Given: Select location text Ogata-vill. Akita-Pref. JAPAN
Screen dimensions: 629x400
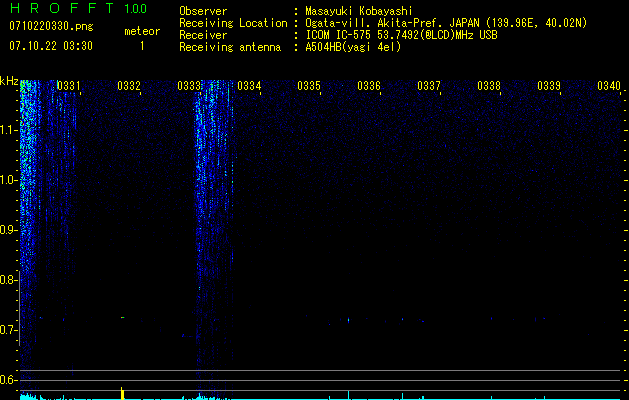Looking at the screenshot, I should pyautogui.click(x=392, y=23).
